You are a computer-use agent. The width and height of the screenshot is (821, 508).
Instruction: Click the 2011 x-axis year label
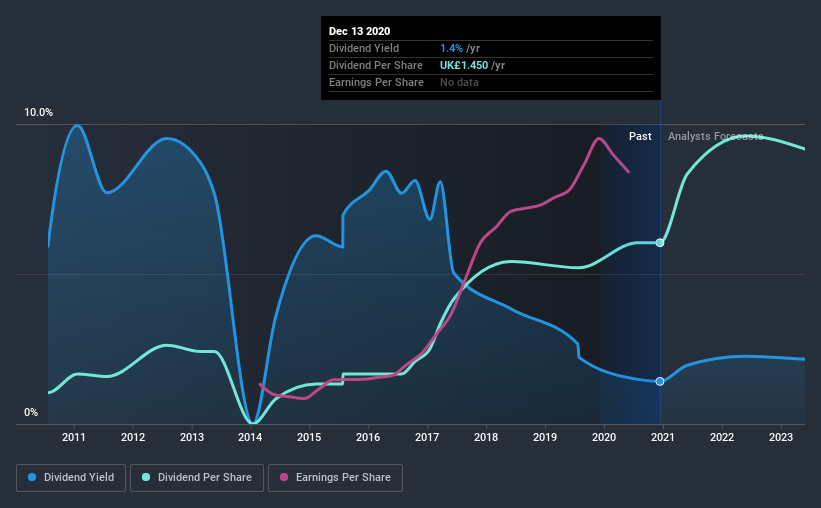(74, 437)
